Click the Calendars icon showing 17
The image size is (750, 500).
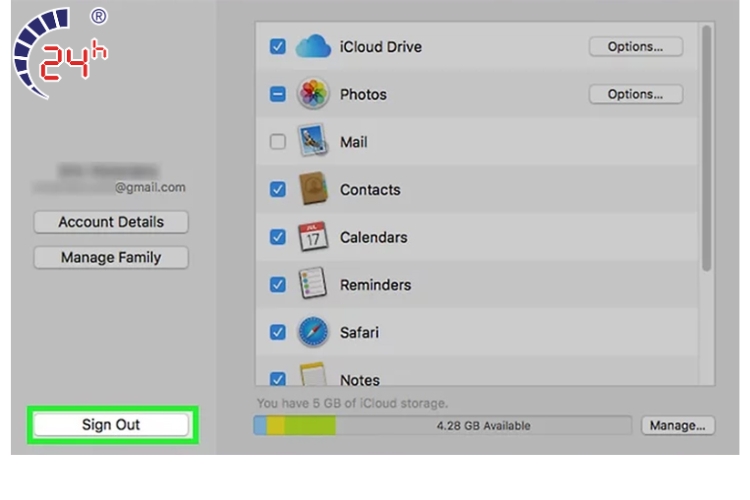313,236
